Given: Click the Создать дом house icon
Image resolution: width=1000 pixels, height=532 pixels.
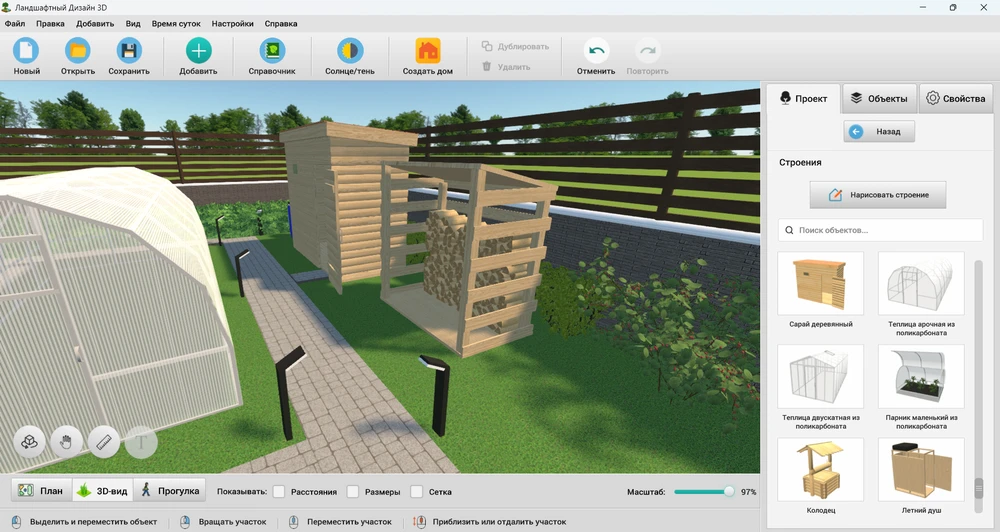Looking at the screenshot, I should point(428,51).
